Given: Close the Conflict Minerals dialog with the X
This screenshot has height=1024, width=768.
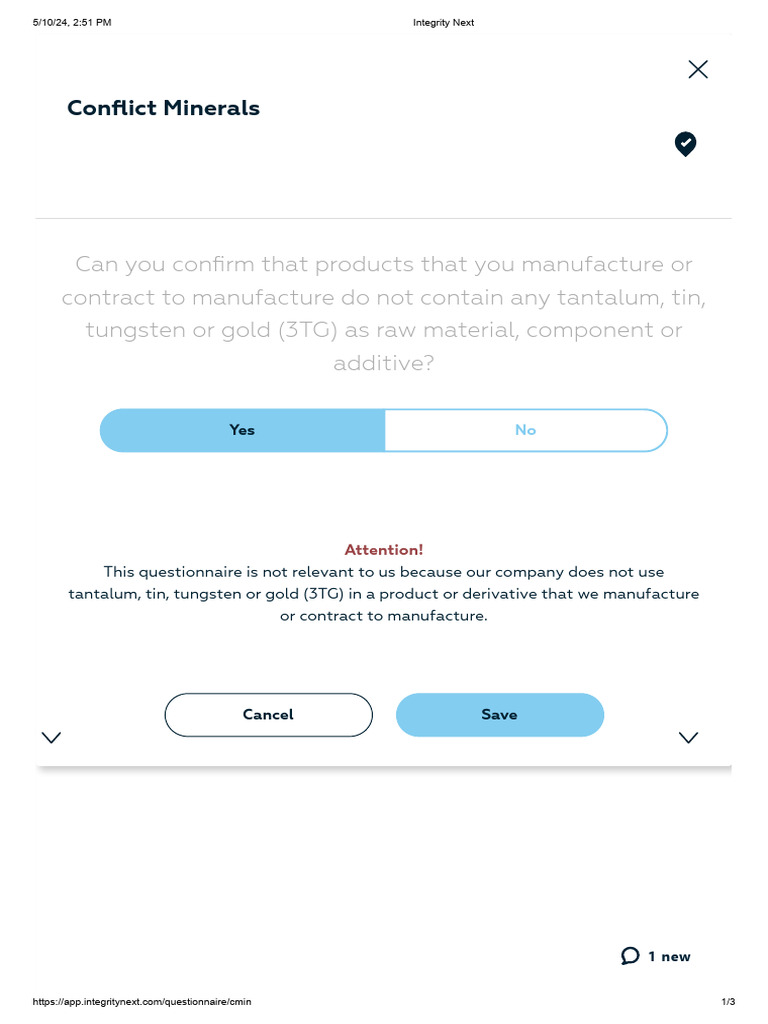Looking at the screenshot, I should pyautogui.click(x=698, y=69).
